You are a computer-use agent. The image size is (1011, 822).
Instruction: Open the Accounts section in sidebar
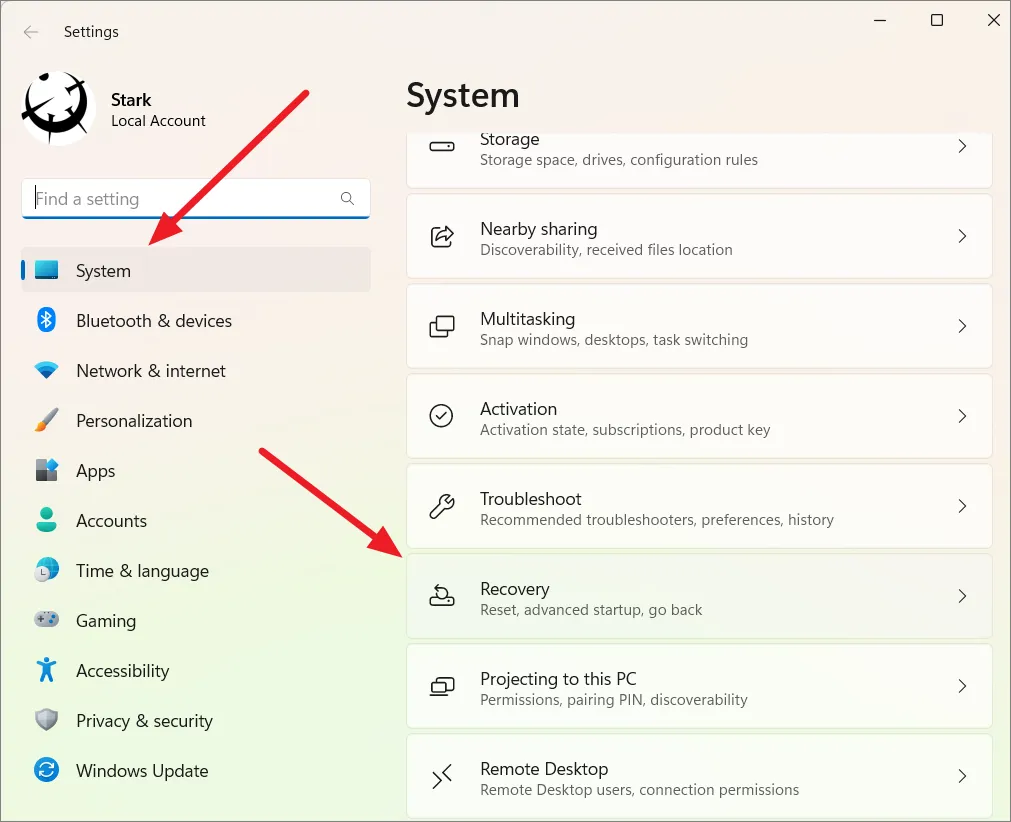(111, 521)
